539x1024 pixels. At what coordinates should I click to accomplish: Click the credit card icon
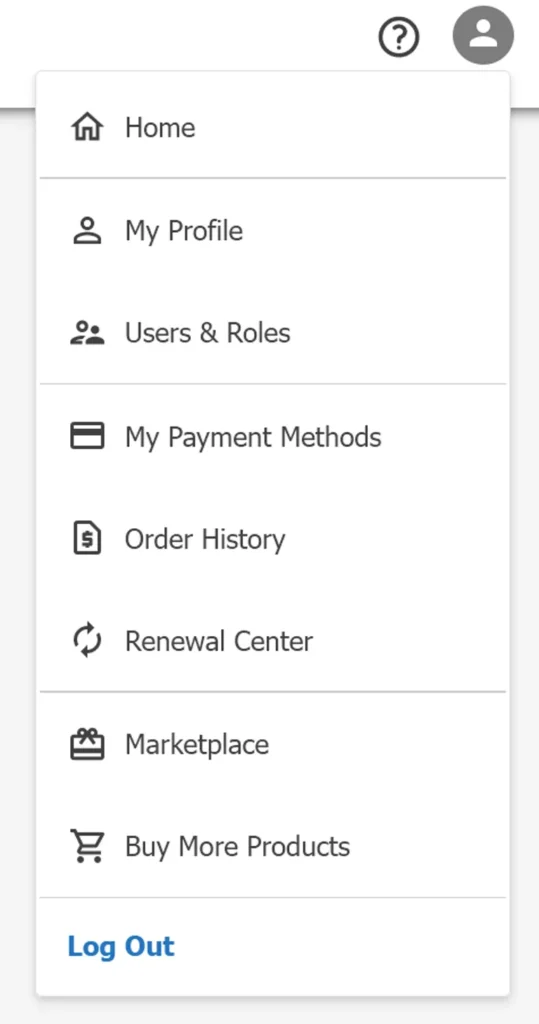(87, 436)
